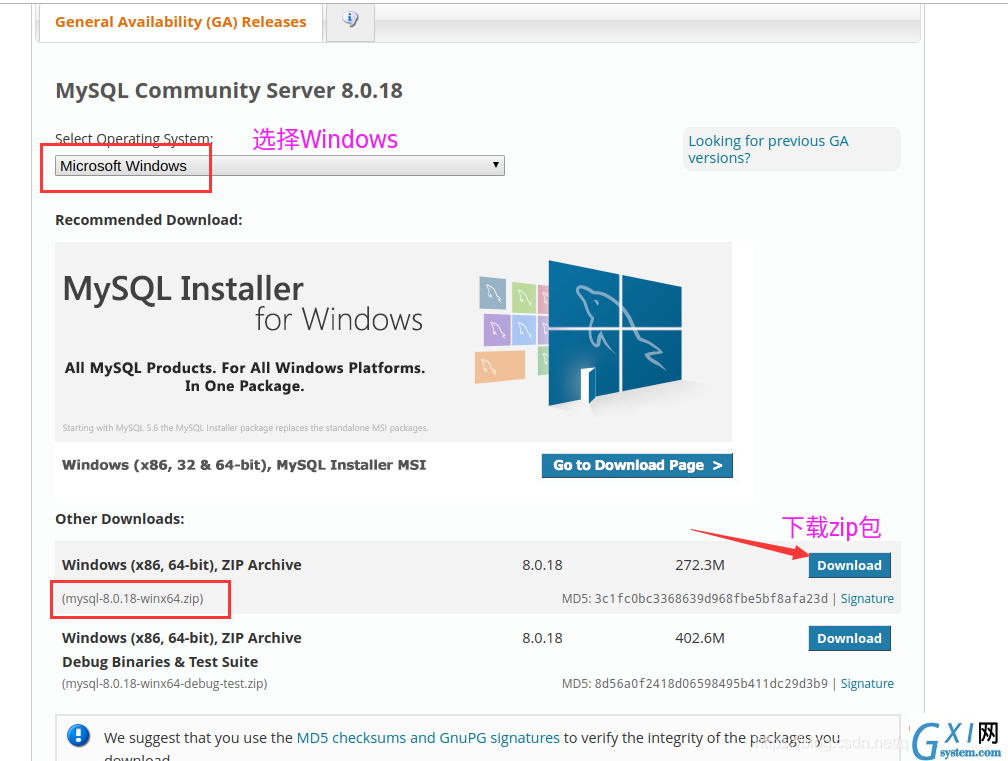Open the Select Operating System dropdown
This screenshot has width=1008, height=761.
click(x=280, y=166)
